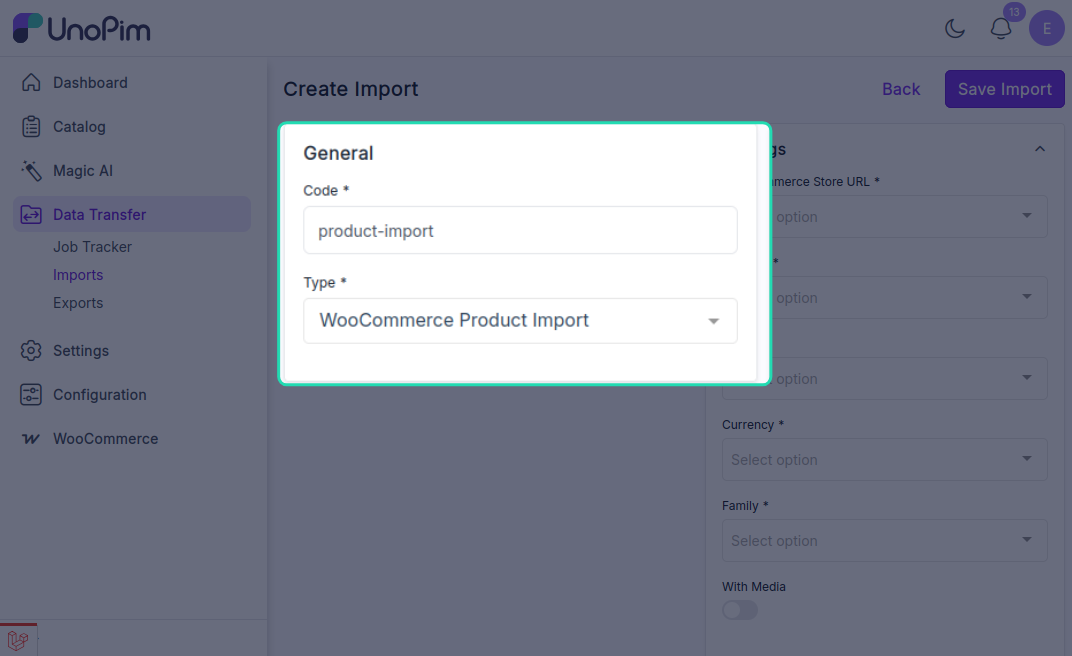Image resolution: width=1072 pixels, height=656 pixels.
Task: Open the Laravel debug bar icon
Action: [x=18, y=640]
